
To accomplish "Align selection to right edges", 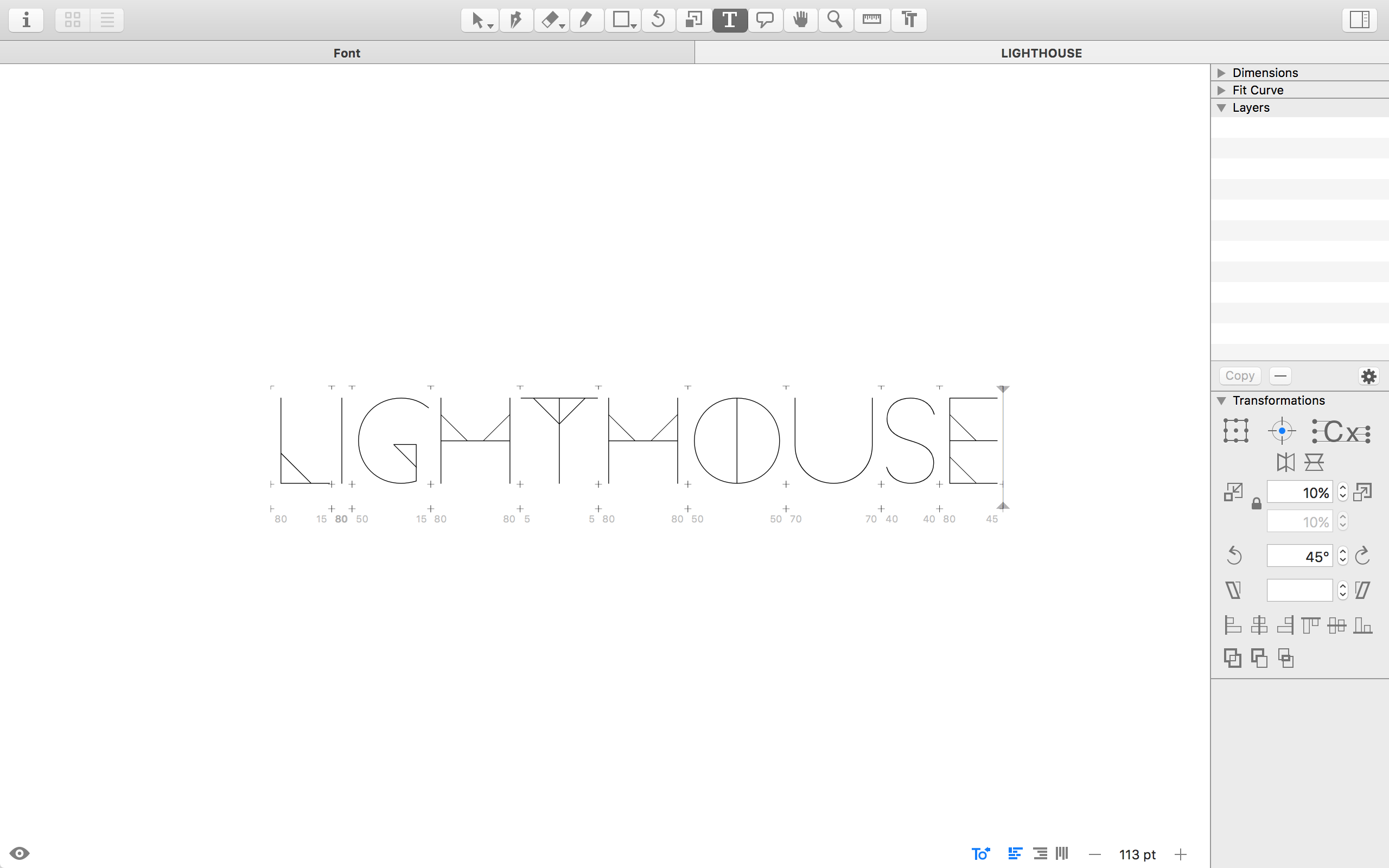I will (x=1285, y=625).
